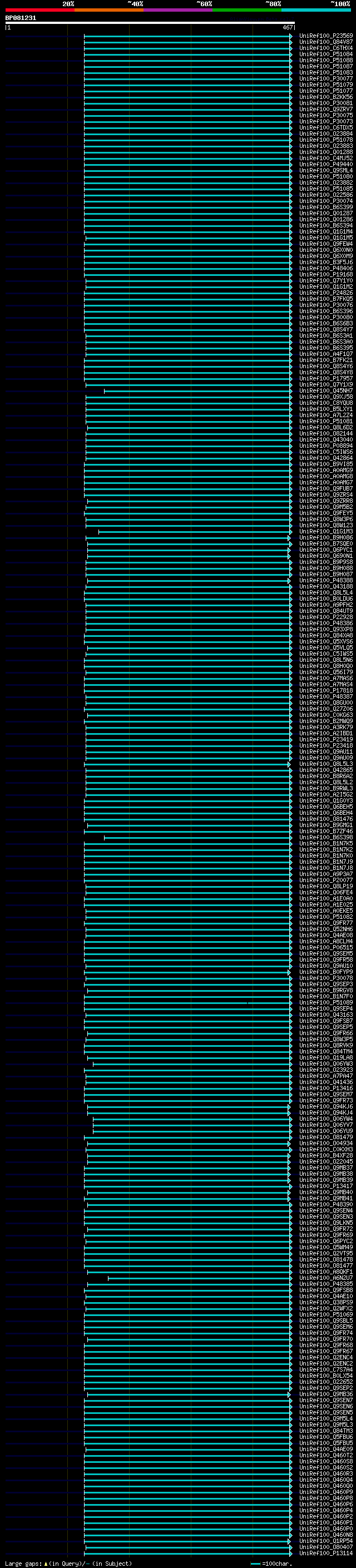Open the UniRef100_P20077 entry
Image resolution: width=356 pixels, height=1568 pixels.
tap(325, 880)
